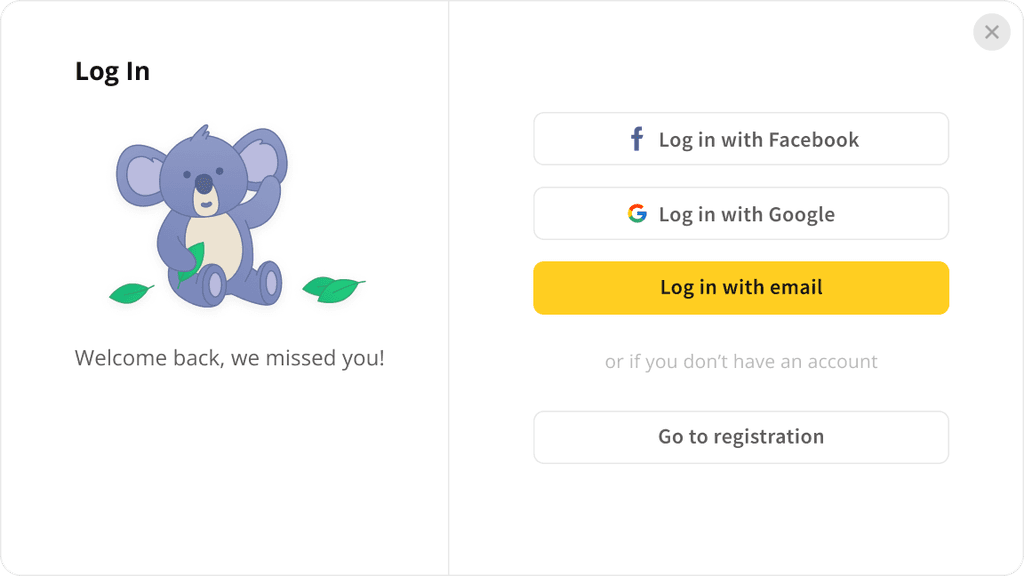Image resolution: width=1024 pixels, height=576 pixels.
Task: Click the "or if you don't have an account" text
Action: tap(741, 362)
